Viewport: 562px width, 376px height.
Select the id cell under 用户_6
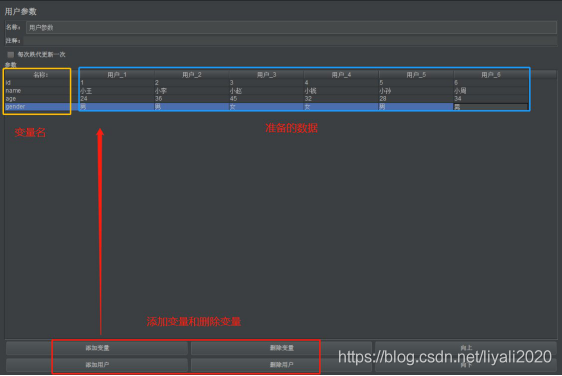(x=491, y=83)
